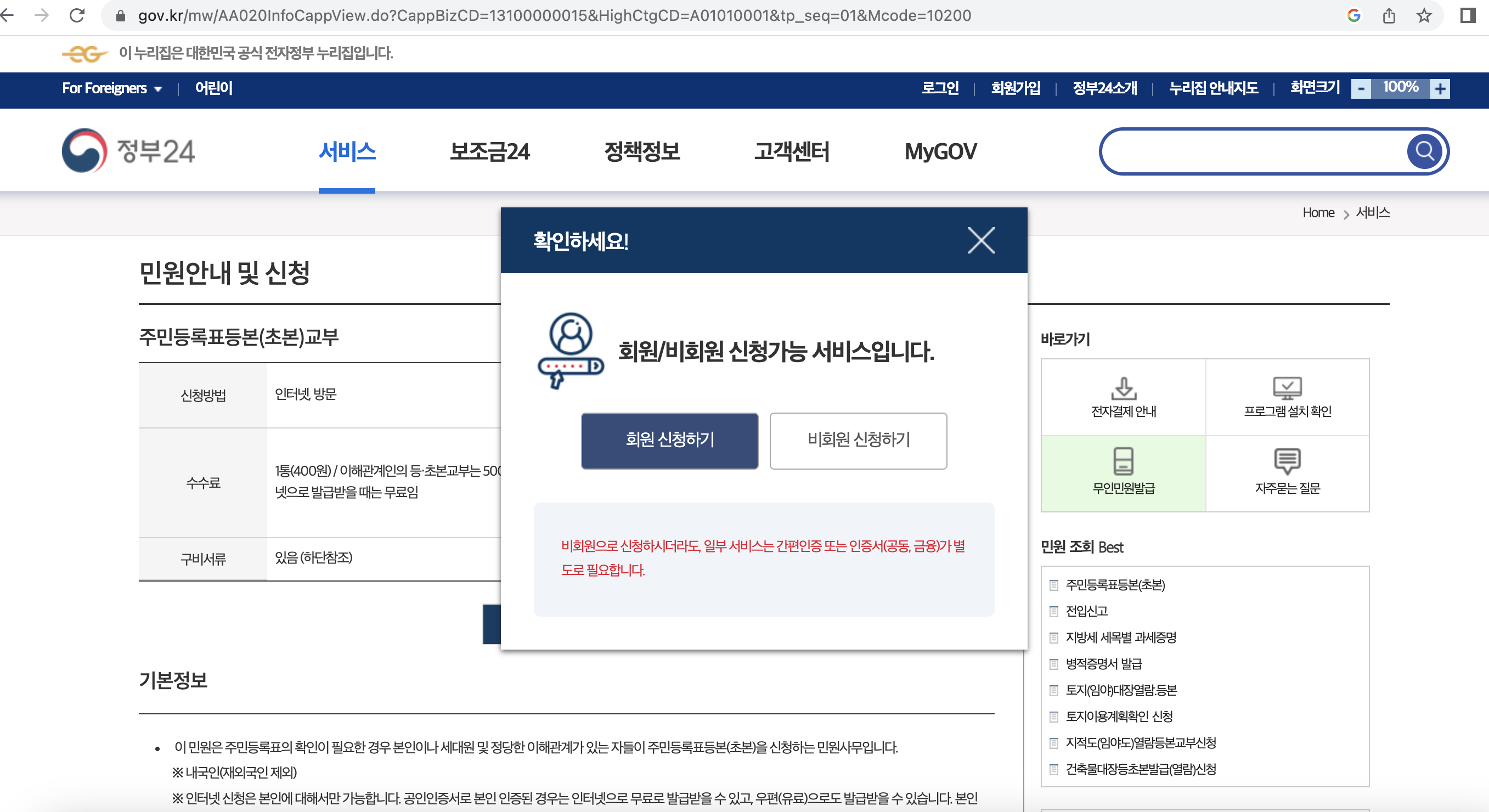Click the 정부24 logo
Screen dimensions: 1489x812
128,151
